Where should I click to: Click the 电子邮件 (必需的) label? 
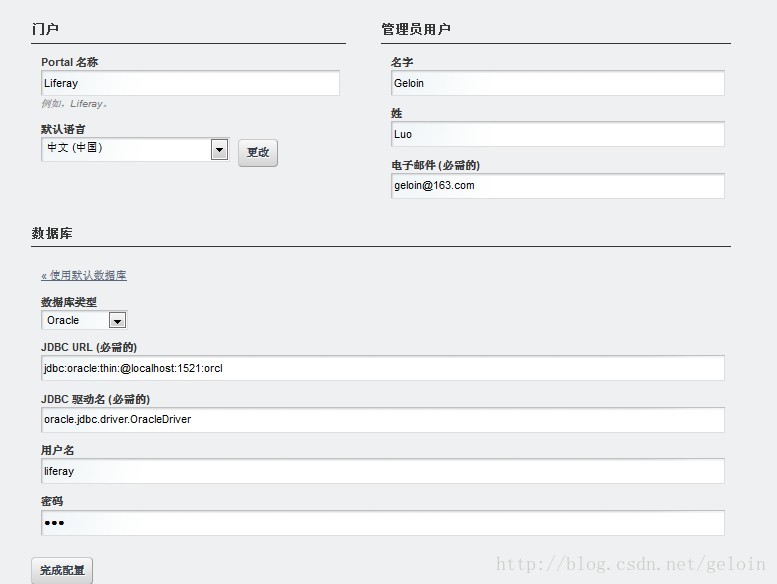(436, 165)
